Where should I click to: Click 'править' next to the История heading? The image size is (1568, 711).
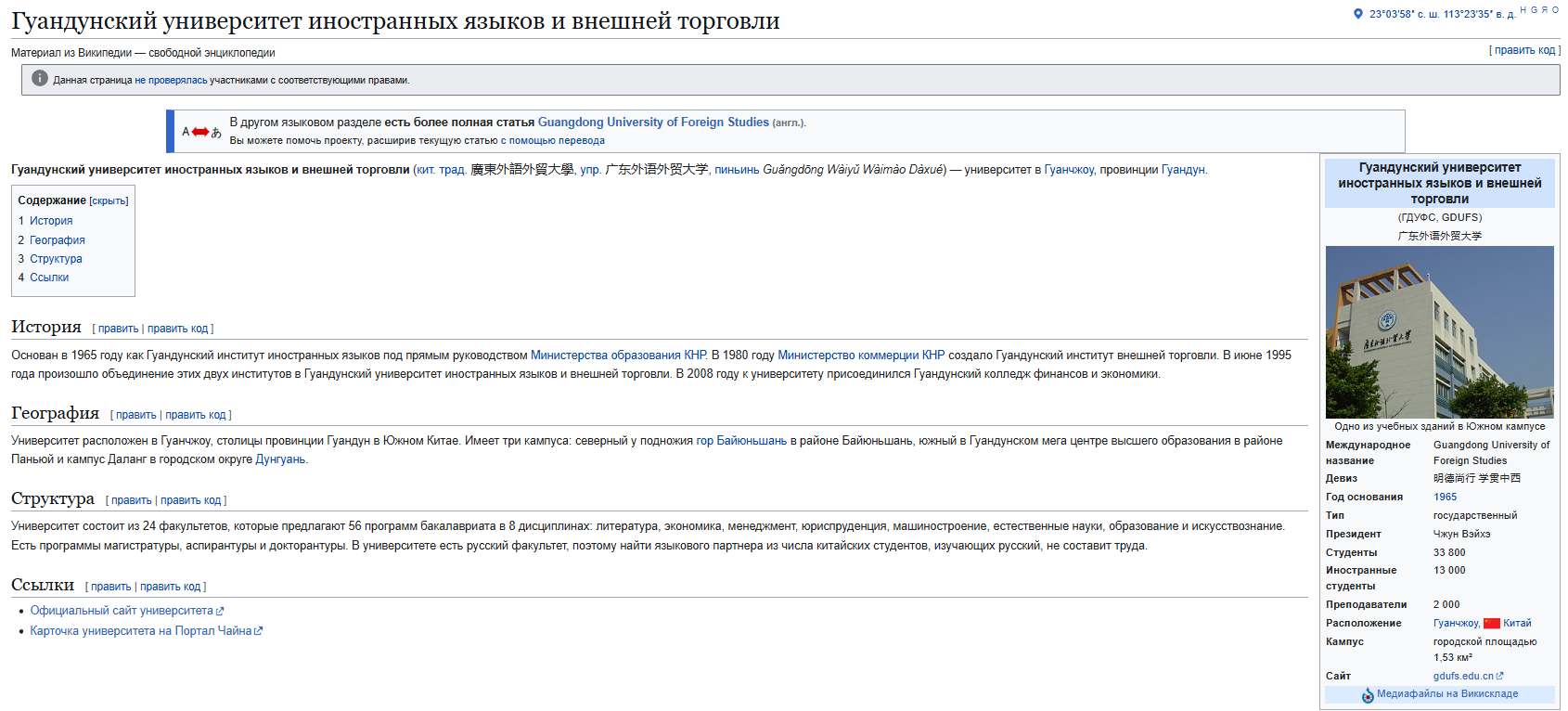(118, 329)
